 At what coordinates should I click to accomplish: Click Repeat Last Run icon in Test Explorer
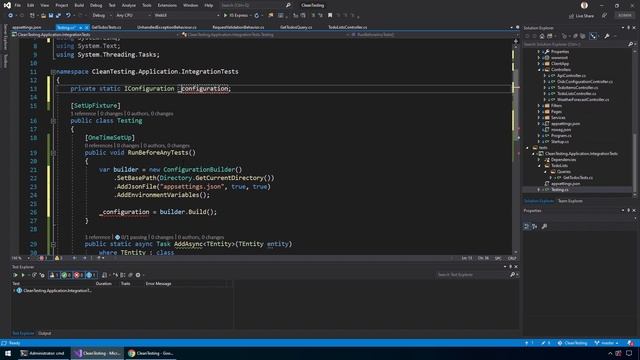(34, 275)
